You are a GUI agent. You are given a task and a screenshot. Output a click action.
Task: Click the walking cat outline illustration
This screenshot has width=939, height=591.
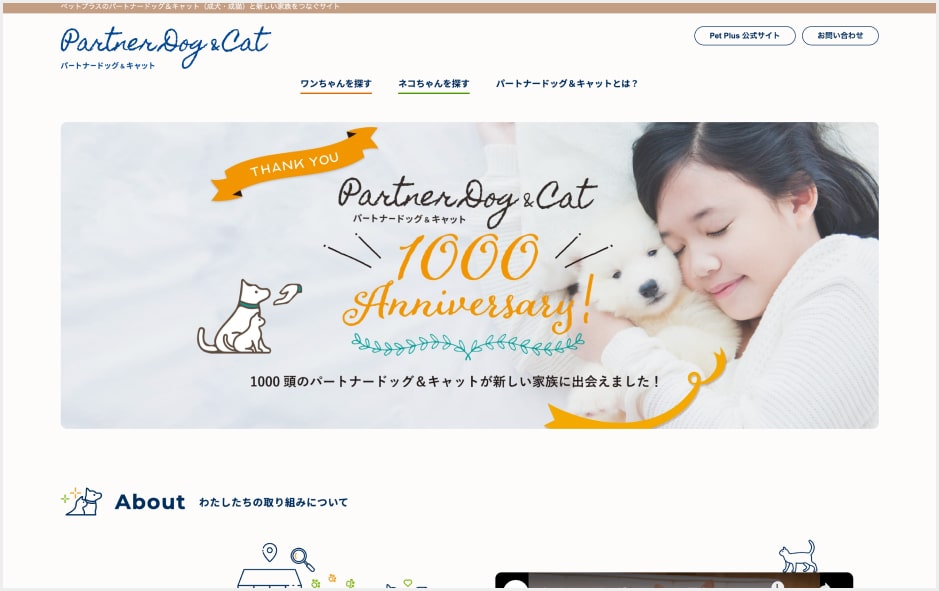[x=798, y=557]
